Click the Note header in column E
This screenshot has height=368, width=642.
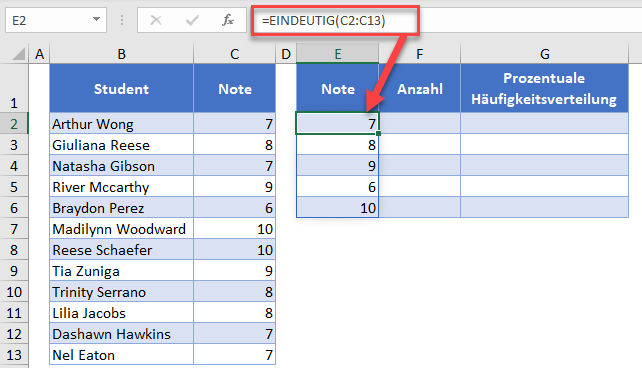pos(337,88)
